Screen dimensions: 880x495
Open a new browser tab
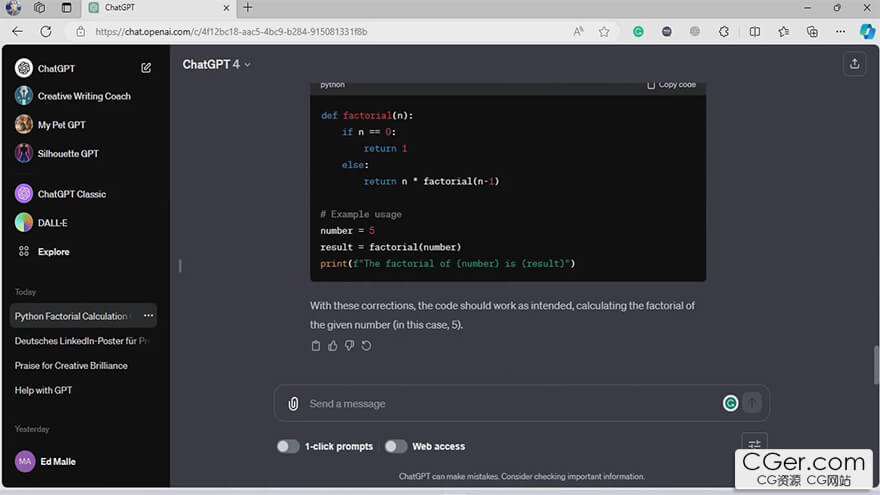[x=248, y=8]
